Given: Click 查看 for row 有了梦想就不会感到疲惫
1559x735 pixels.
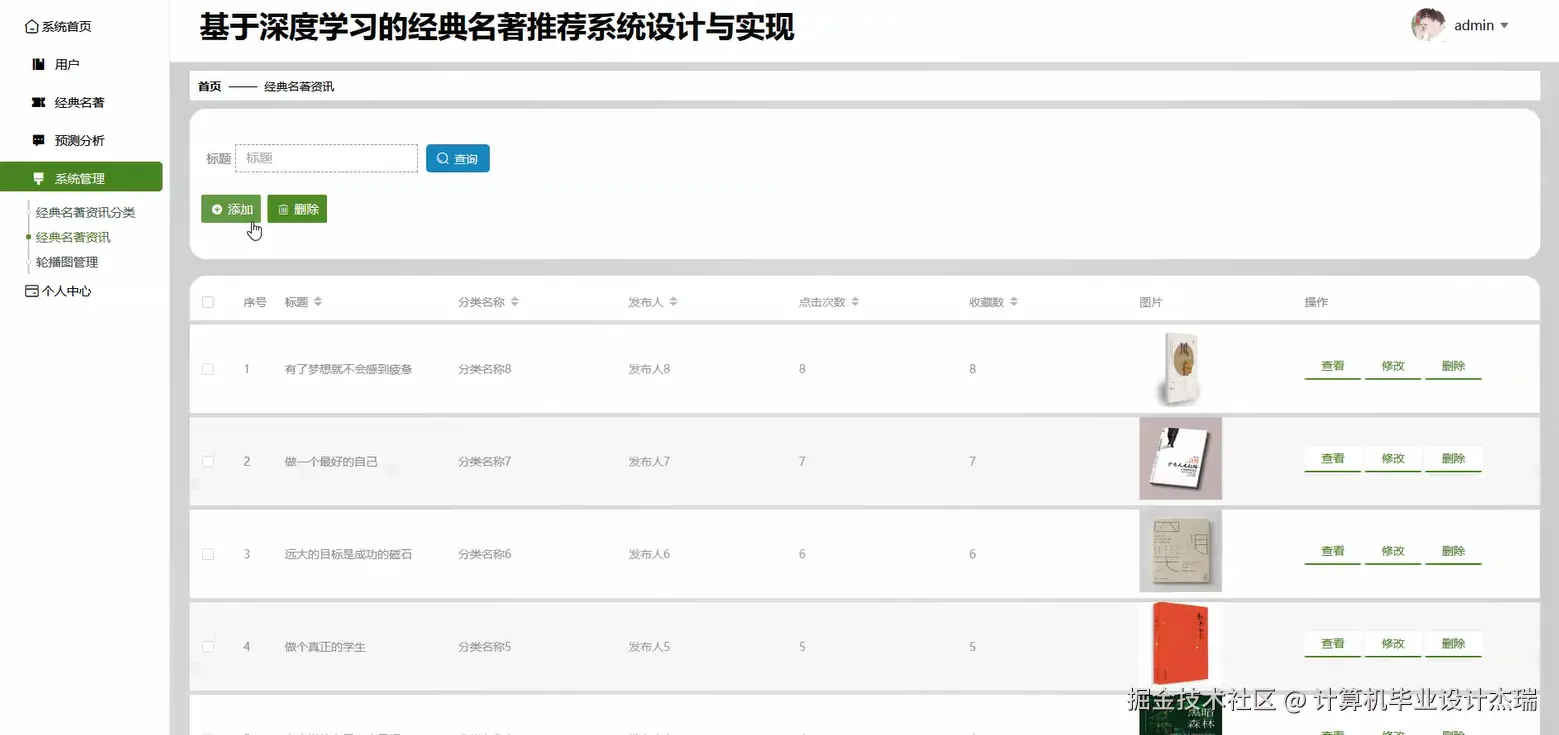Looking at the screenshot, I should click(1332, 367).
